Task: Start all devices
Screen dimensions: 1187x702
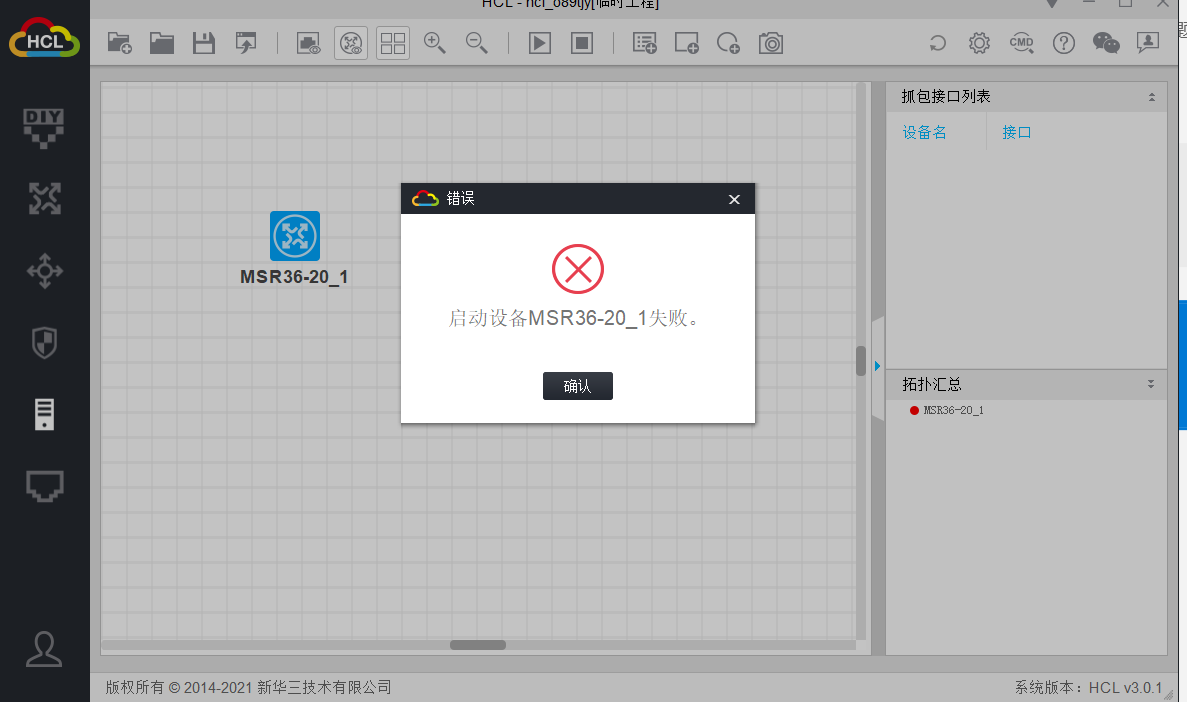Action: 540,43
